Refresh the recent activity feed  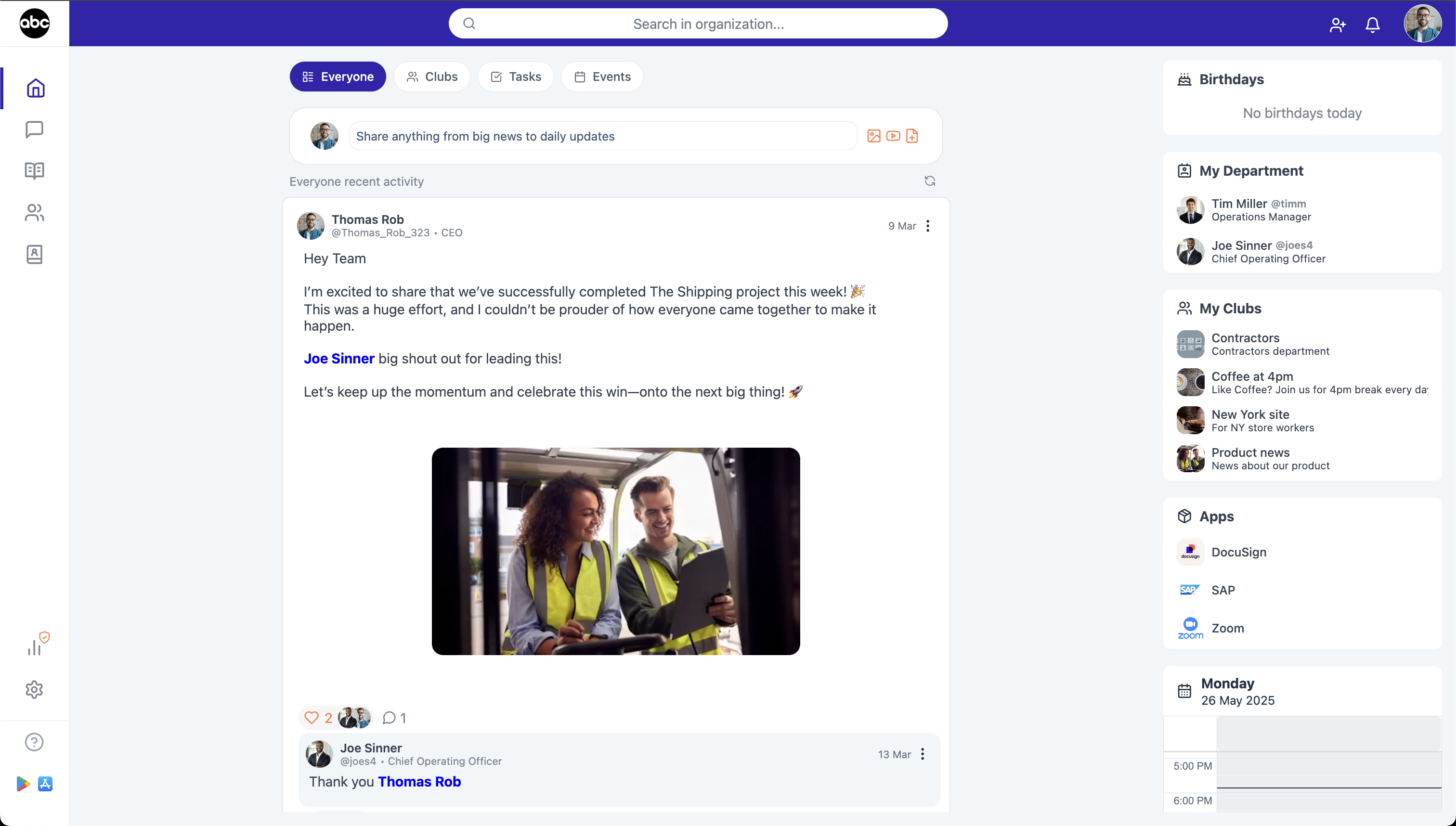tap(929, 181)
